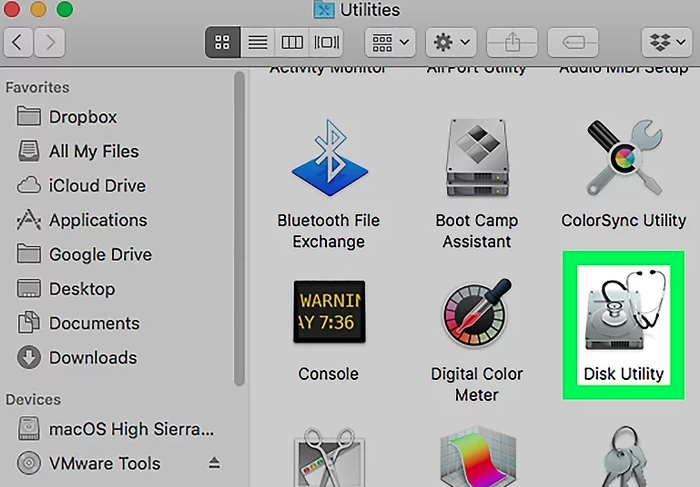Select Downloads in the sidebar

coord(77,358)
